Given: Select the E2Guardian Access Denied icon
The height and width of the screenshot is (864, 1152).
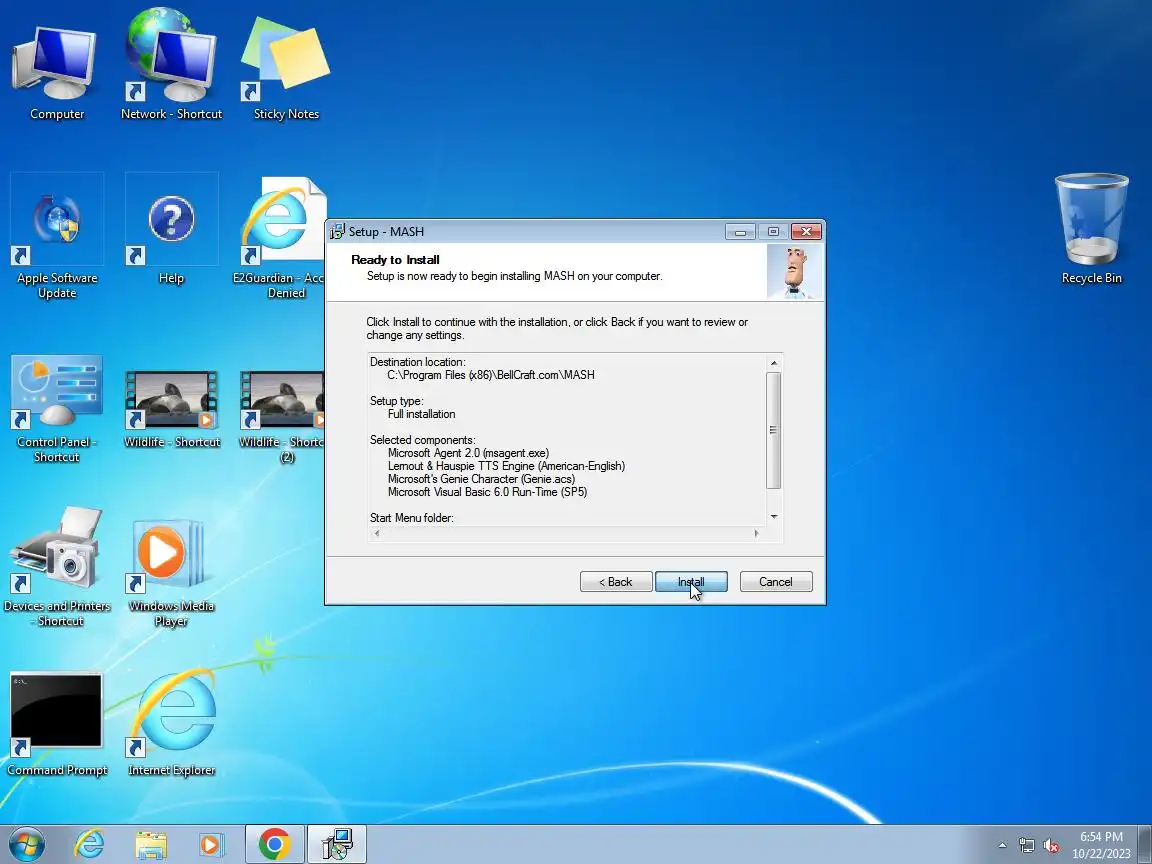Looking at the screenshot, I should pos(282,237).
